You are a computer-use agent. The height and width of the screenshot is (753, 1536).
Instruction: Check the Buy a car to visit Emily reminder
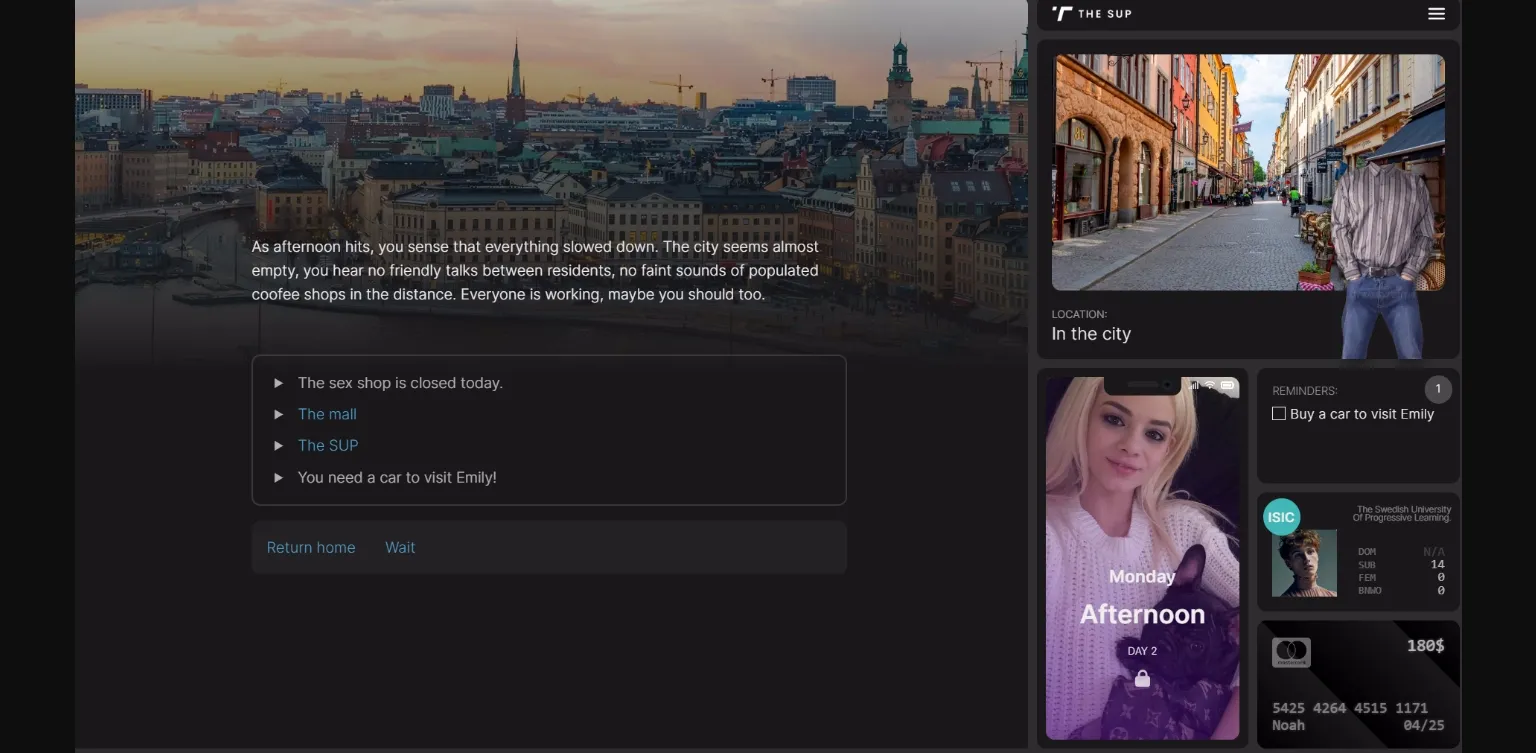tap(1278, 413)
